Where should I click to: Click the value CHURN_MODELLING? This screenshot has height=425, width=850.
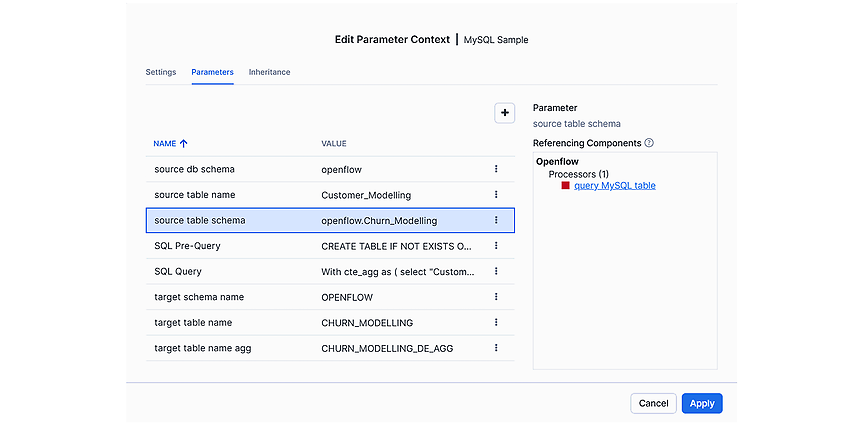pyautogui.click(x=367, y=323)
